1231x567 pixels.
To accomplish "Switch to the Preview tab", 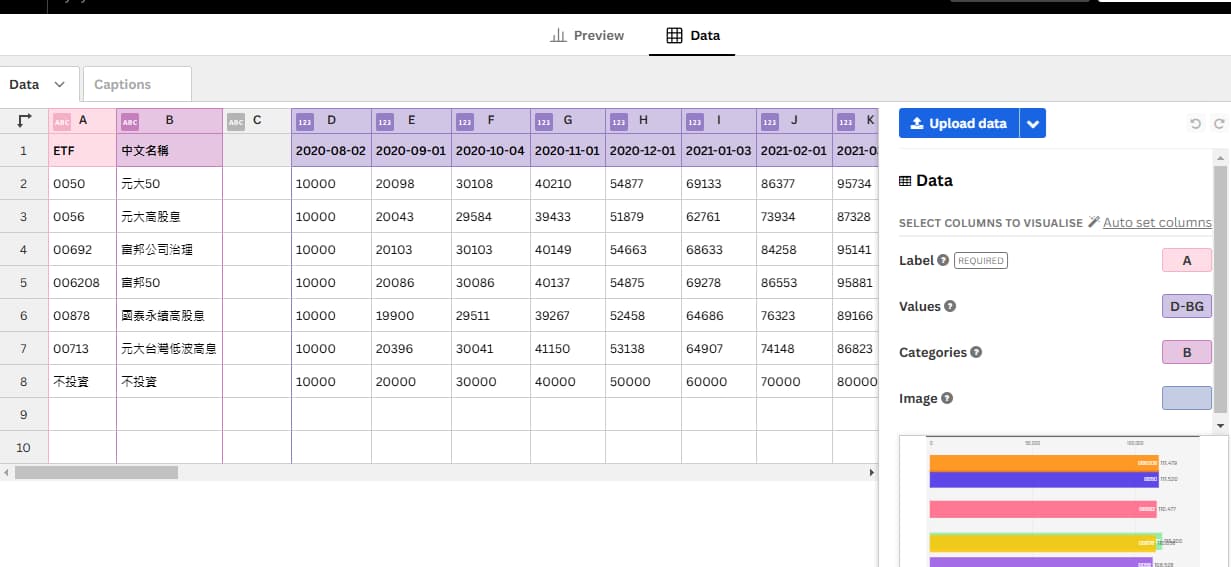I will point(587,36).
